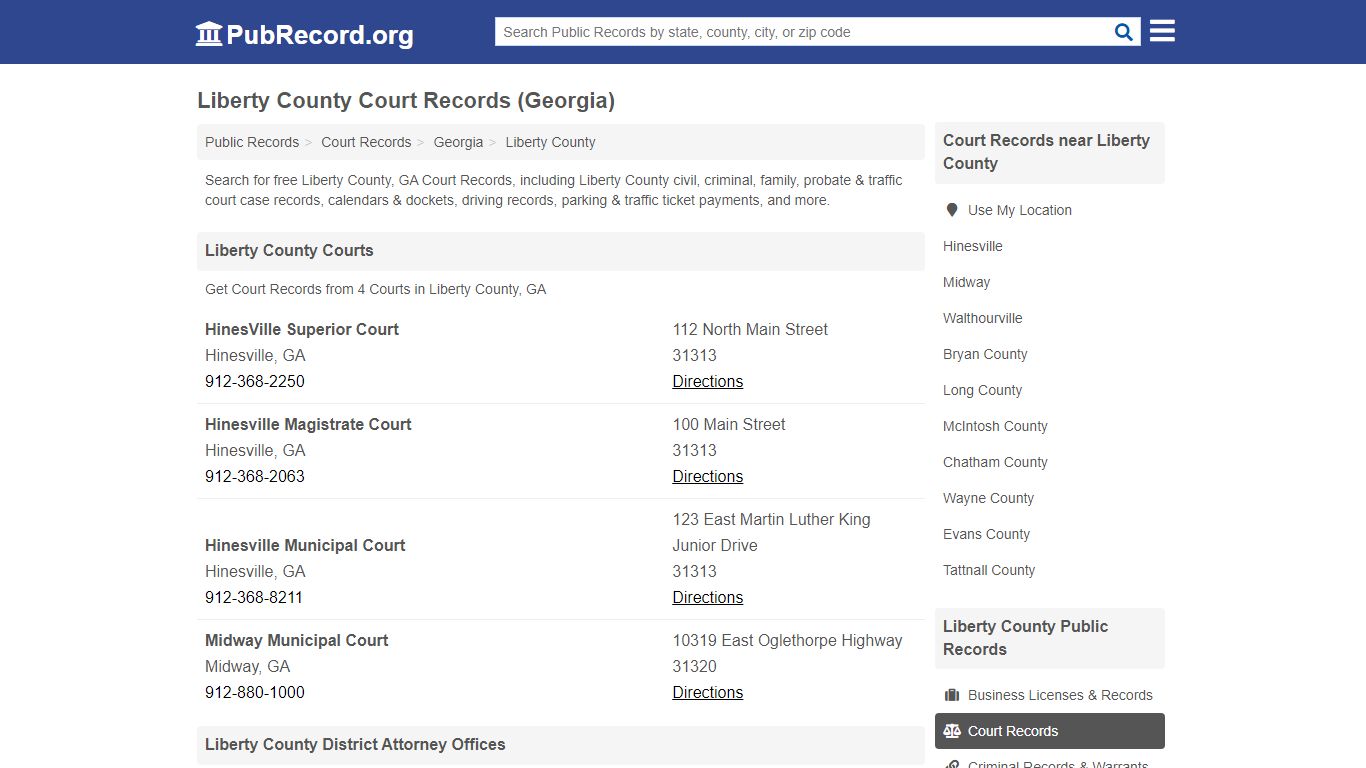
Task: Open Public Records breadcrumb
Action: point(252,142)
